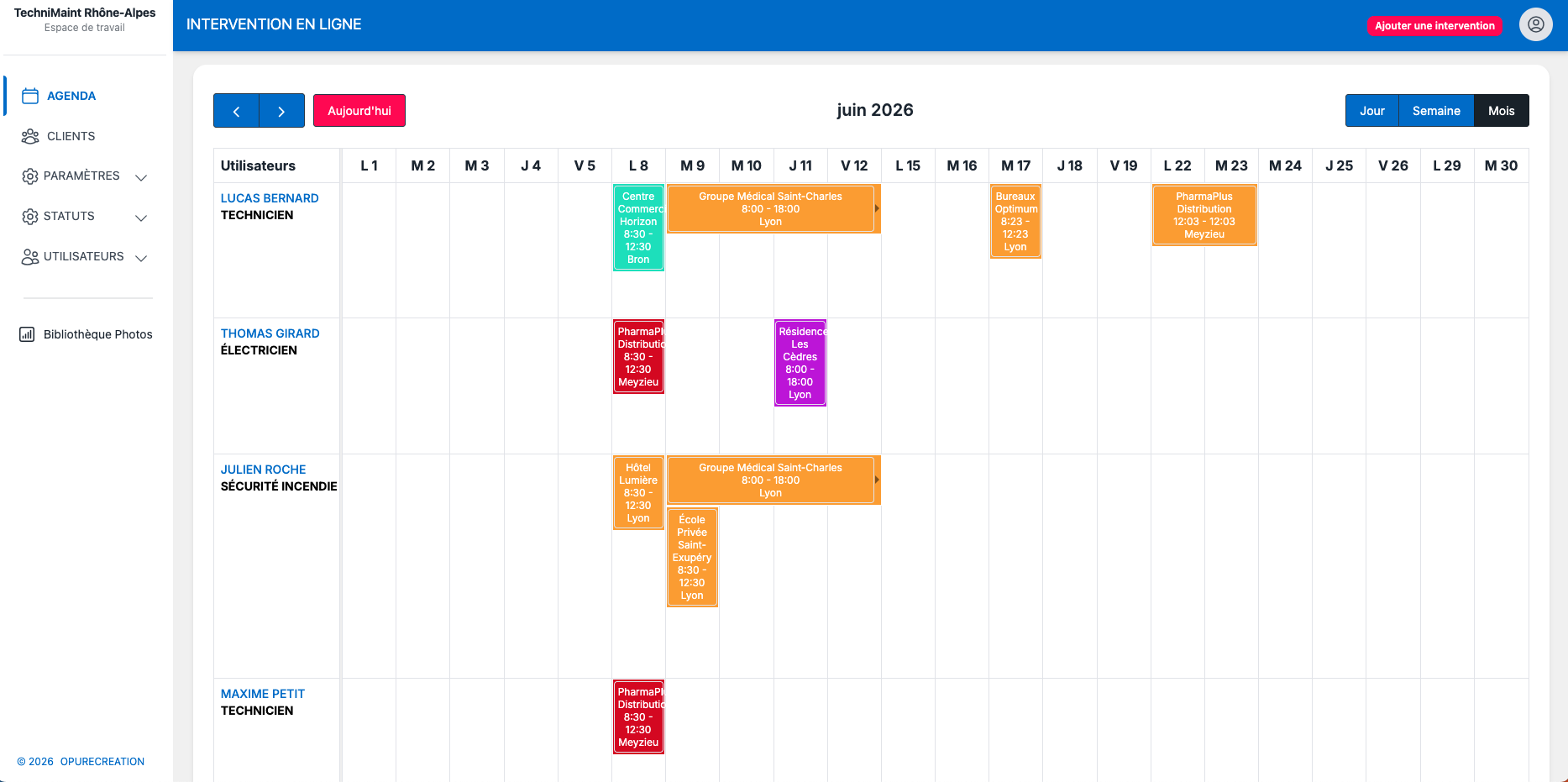Open Maxime Petit user link
Viewport: 1568px width, 782px height.
click(x=262, y=694)
